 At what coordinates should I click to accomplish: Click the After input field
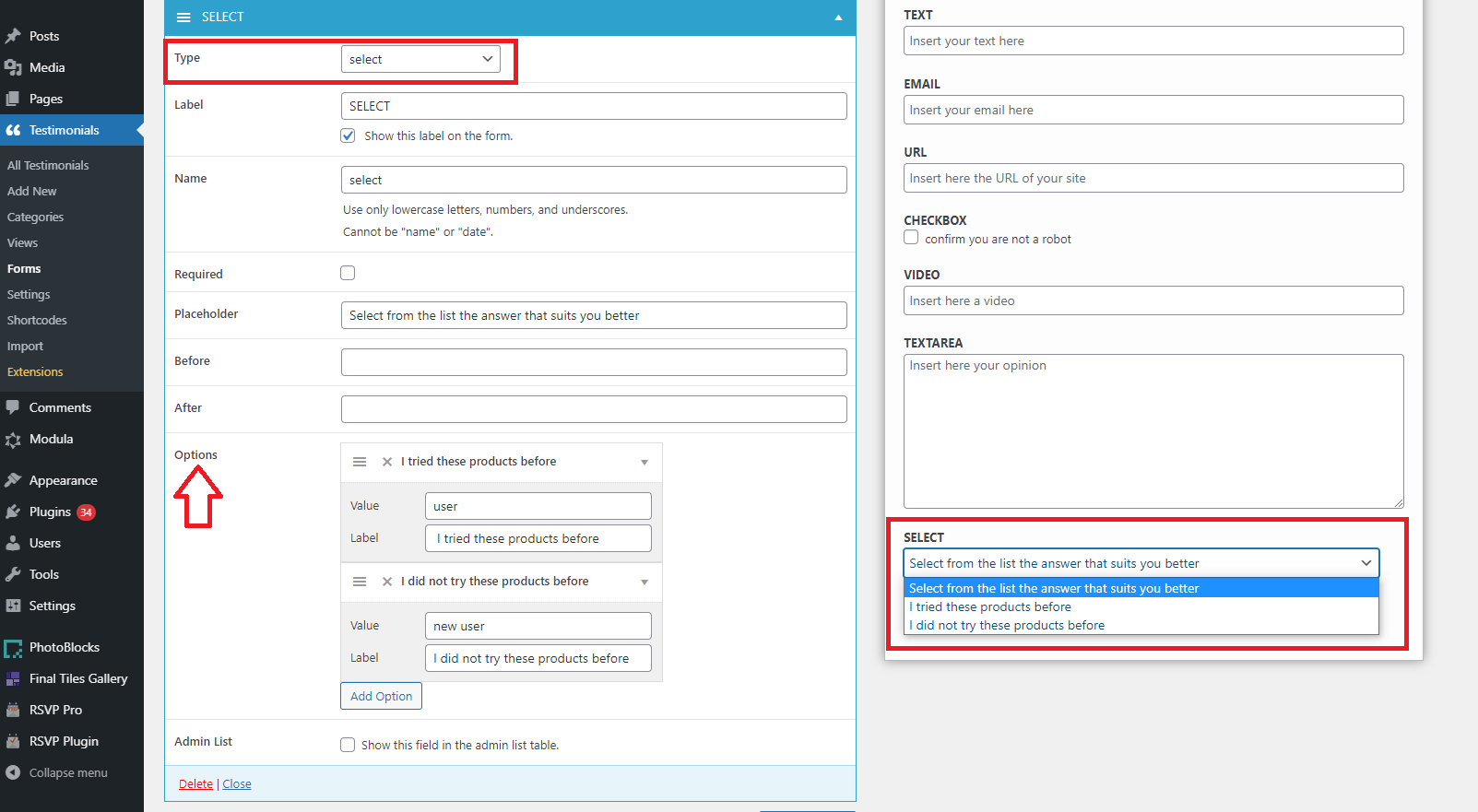click(x=594, y=409)
